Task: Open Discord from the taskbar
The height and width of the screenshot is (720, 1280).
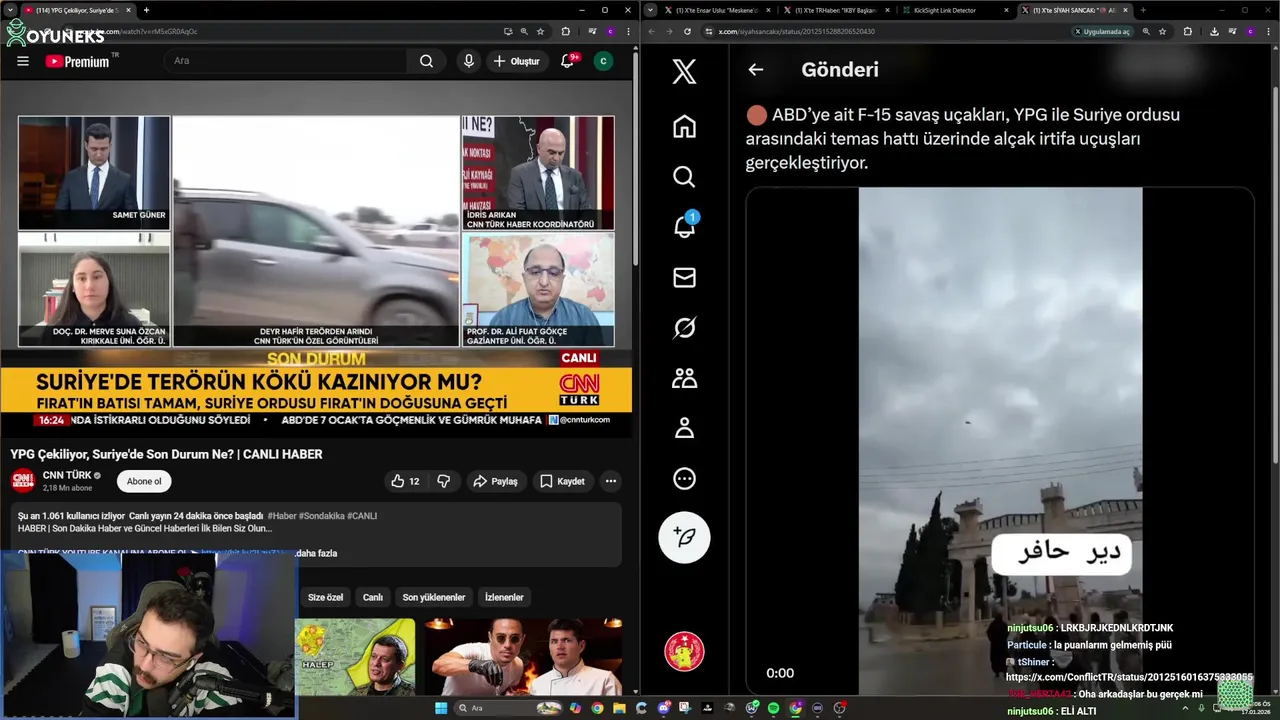Action: pos(665,708)
